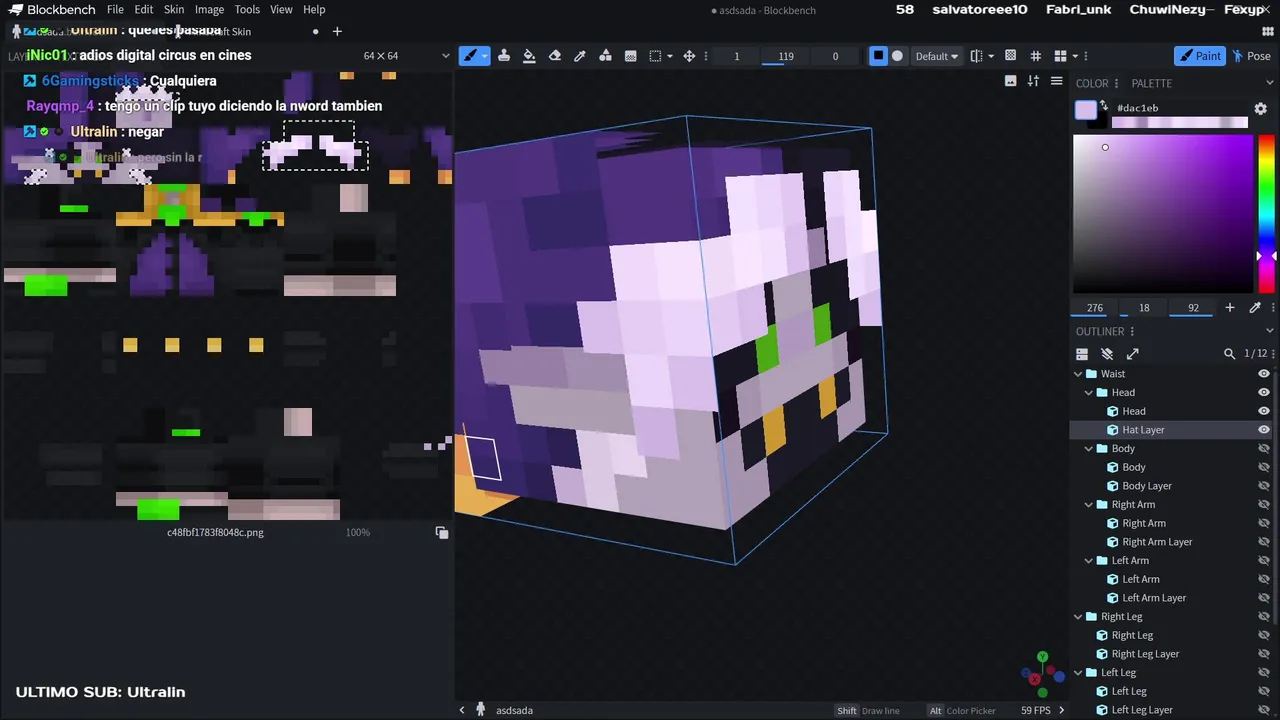The height and width of the screenshot is (720, 1280).
Task: Open the mirror painting options arrow
Action: click(991, 56)
